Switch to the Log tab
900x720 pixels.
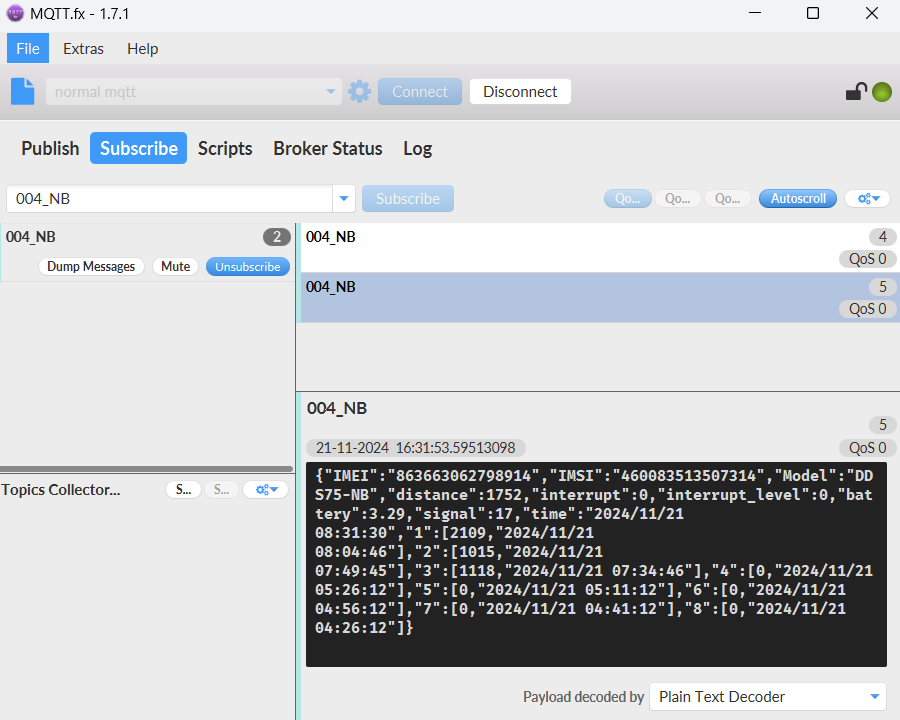click(417, 148)
